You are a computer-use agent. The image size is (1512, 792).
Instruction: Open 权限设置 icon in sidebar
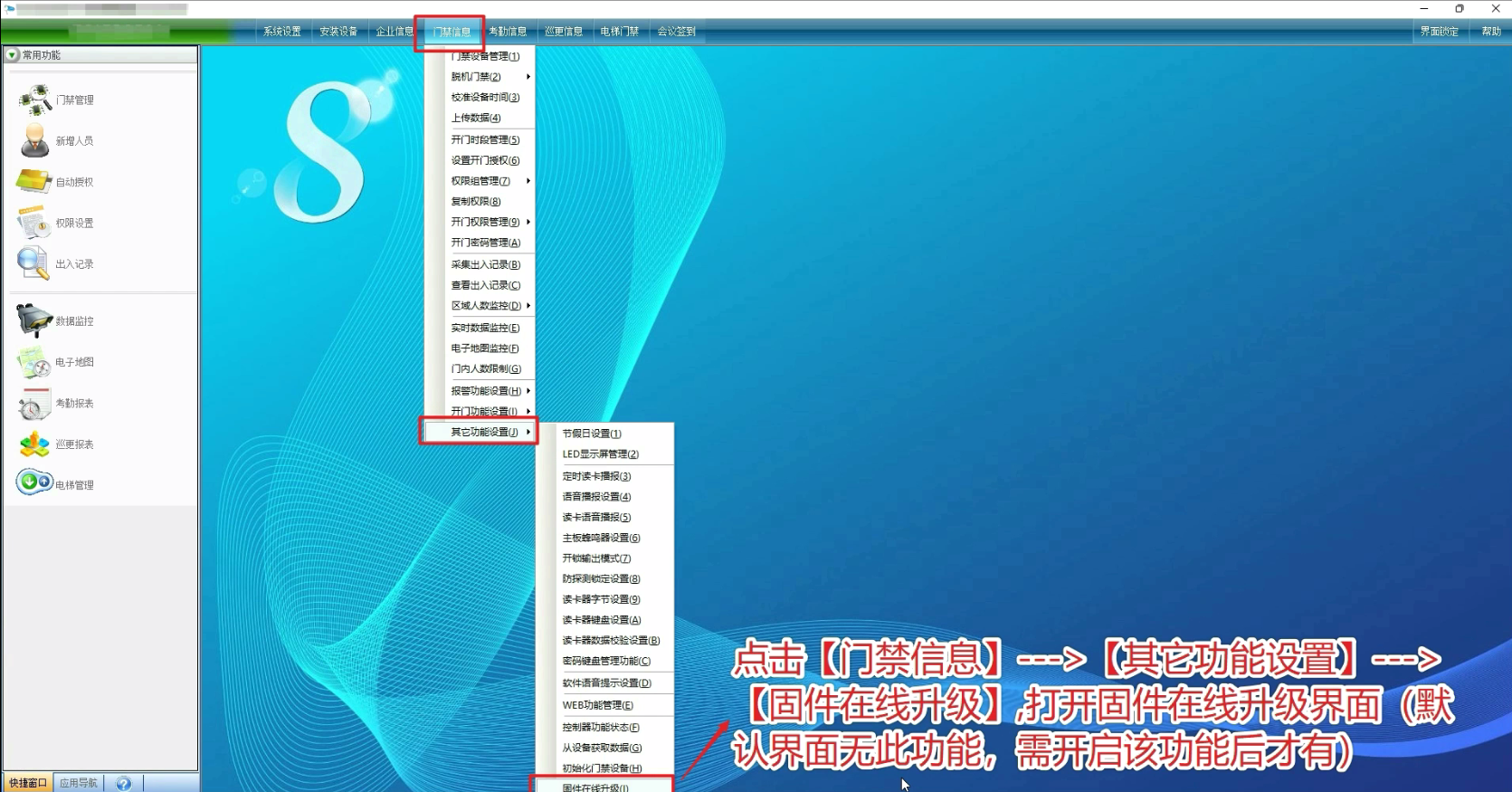point(34,223)
